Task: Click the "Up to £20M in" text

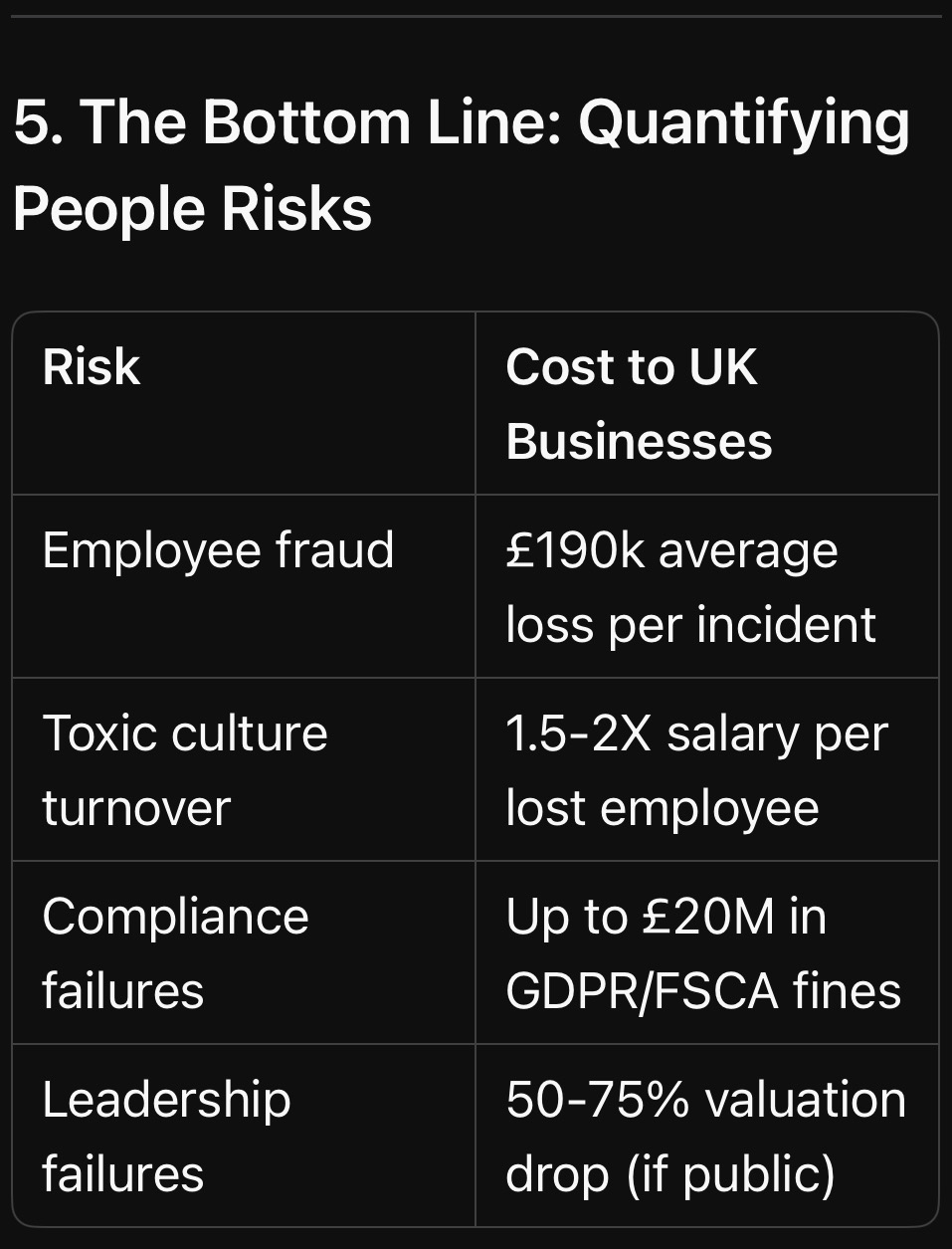Action: pos(666,916)
